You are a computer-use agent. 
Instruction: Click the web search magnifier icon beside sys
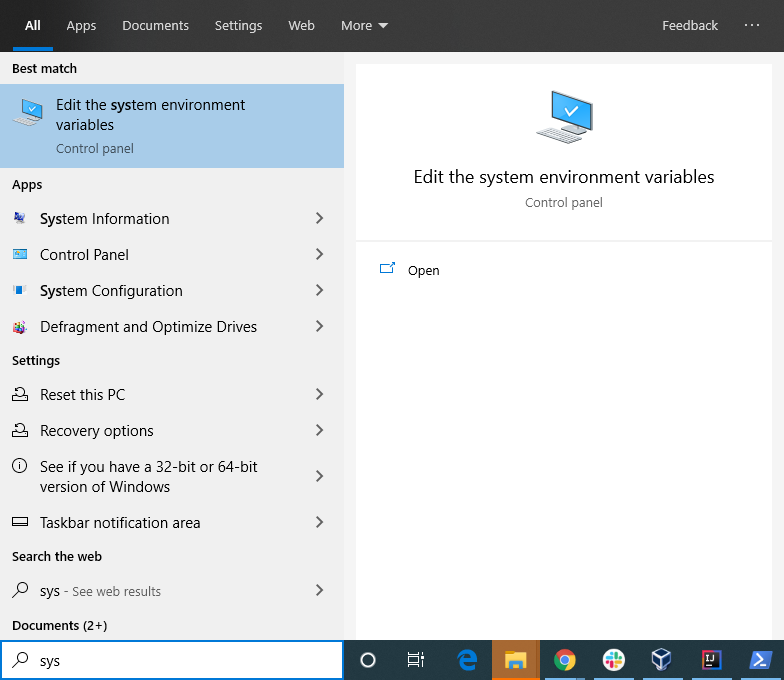[x=20, y=590]
